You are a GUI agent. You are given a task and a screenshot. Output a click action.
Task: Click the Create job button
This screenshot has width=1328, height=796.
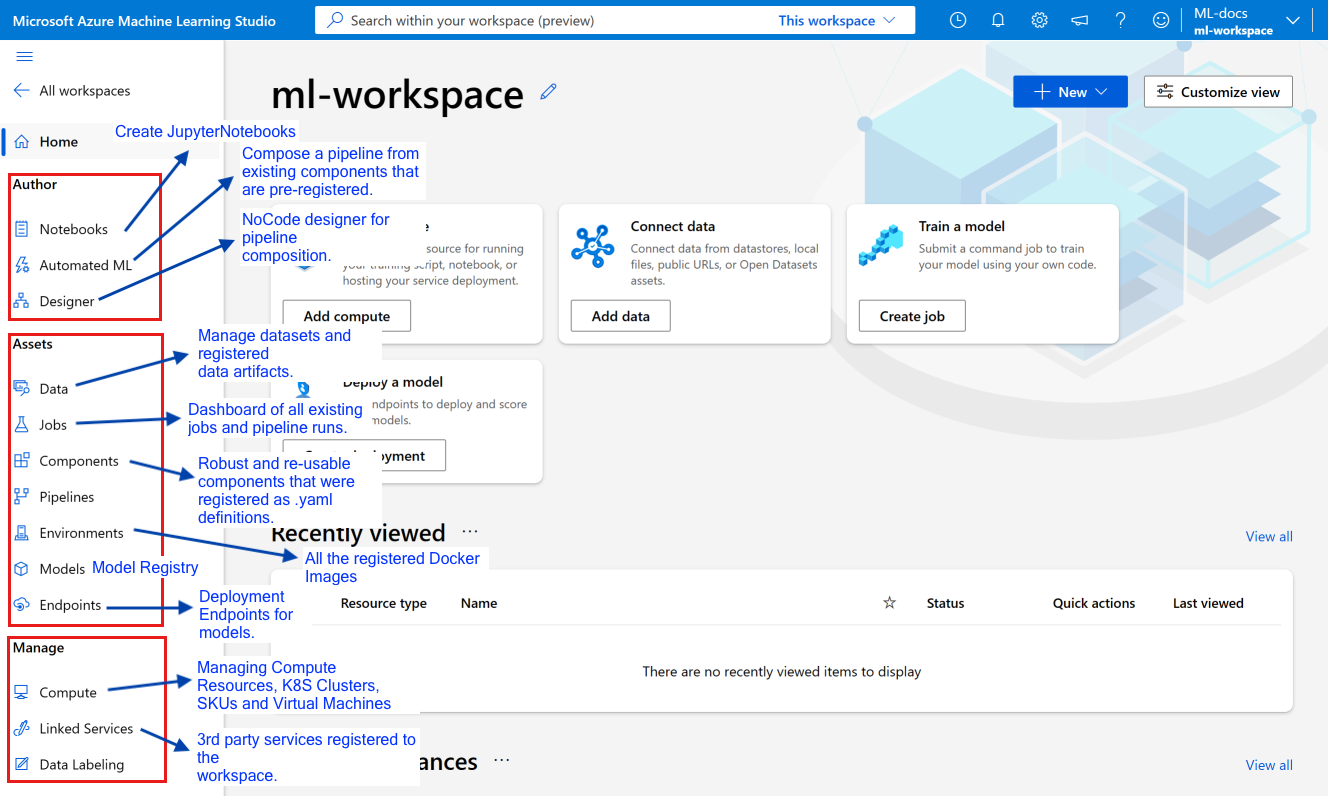912,316
